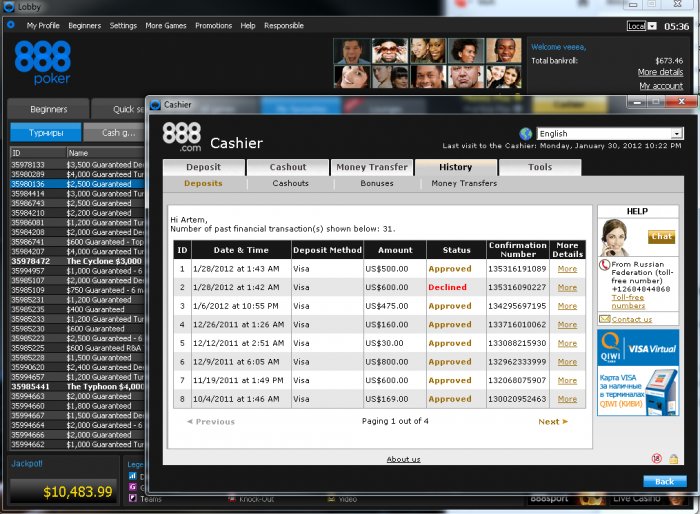Open More details for 11/19/2011 deposit
This screenshot has width=700, height=514.
tap(567, 380)
